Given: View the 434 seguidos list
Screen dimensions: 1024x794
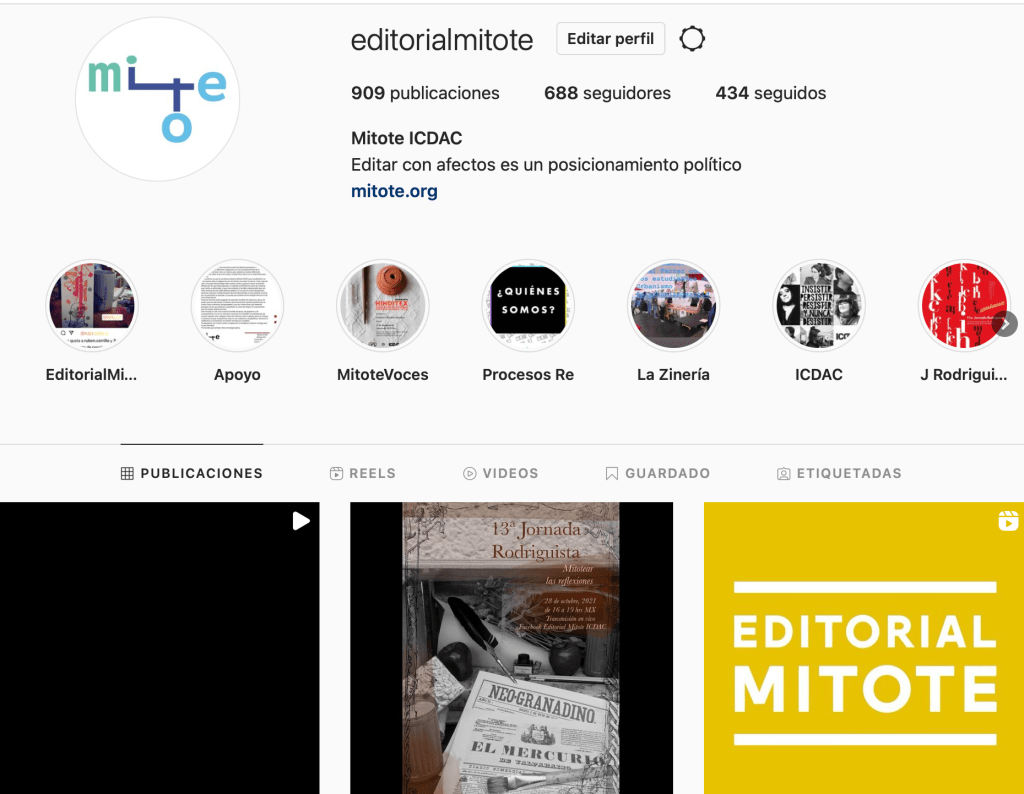Looking at the screenshot, I should click(x=770, y=93).
